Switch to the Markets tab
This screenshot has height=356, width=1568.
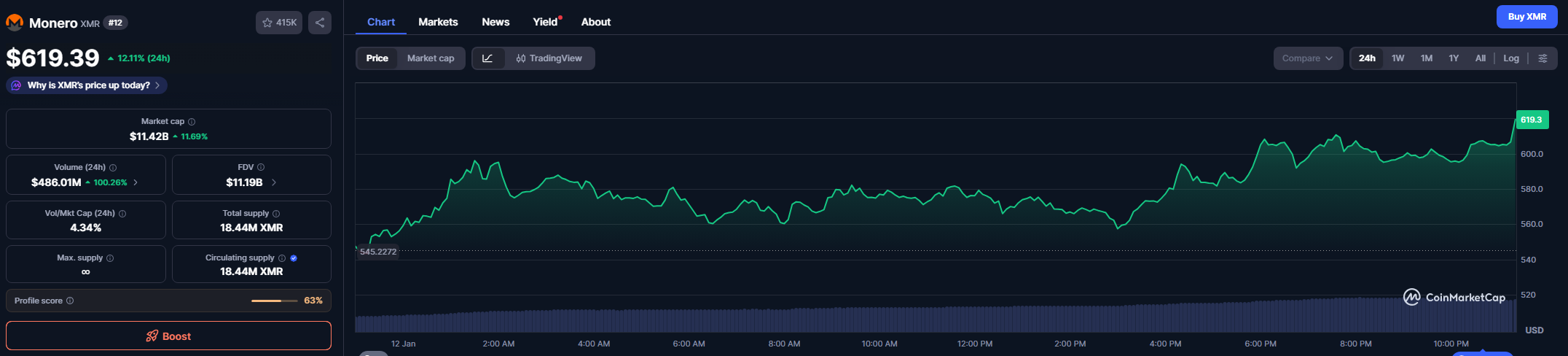[438, 22]
